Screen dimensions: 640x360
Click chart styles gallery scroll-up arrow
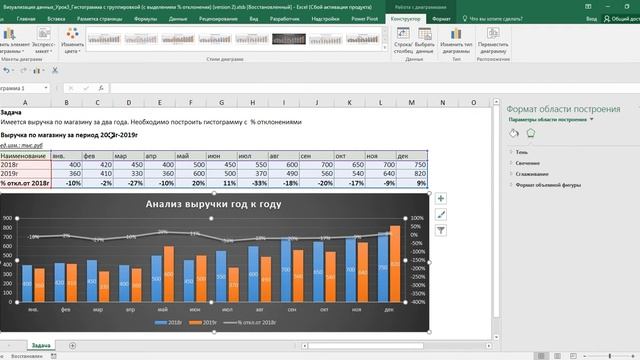tap(384, 30)
